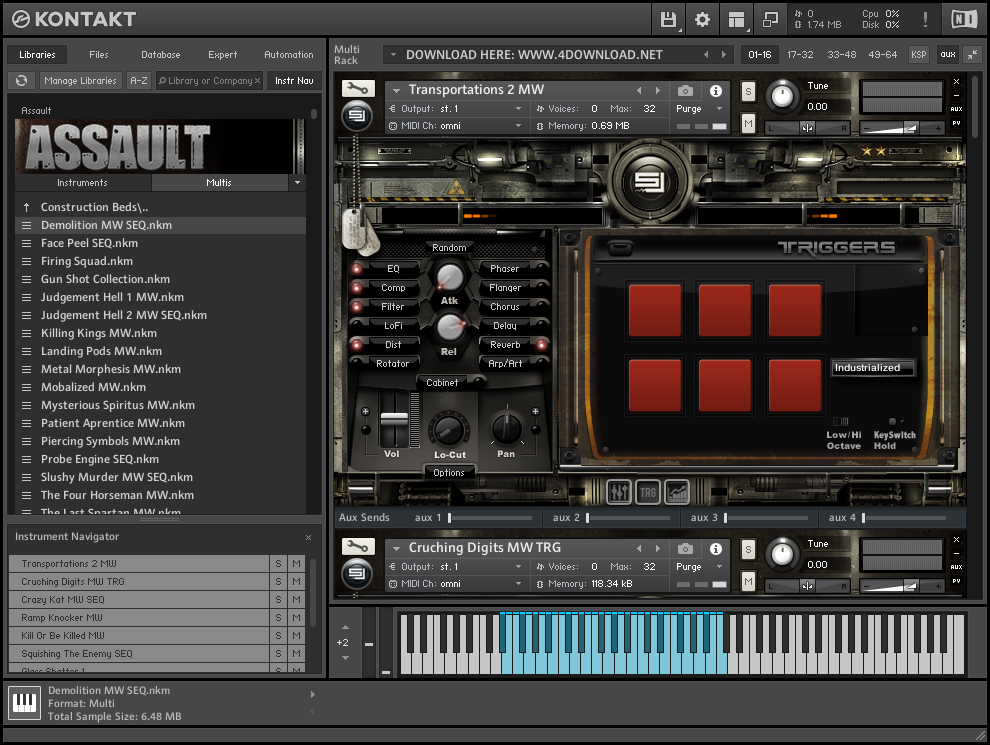Click next instrument arrow for Transportations 2 MW
Screen dimensions: 990x745
click(x=658, y=90)
